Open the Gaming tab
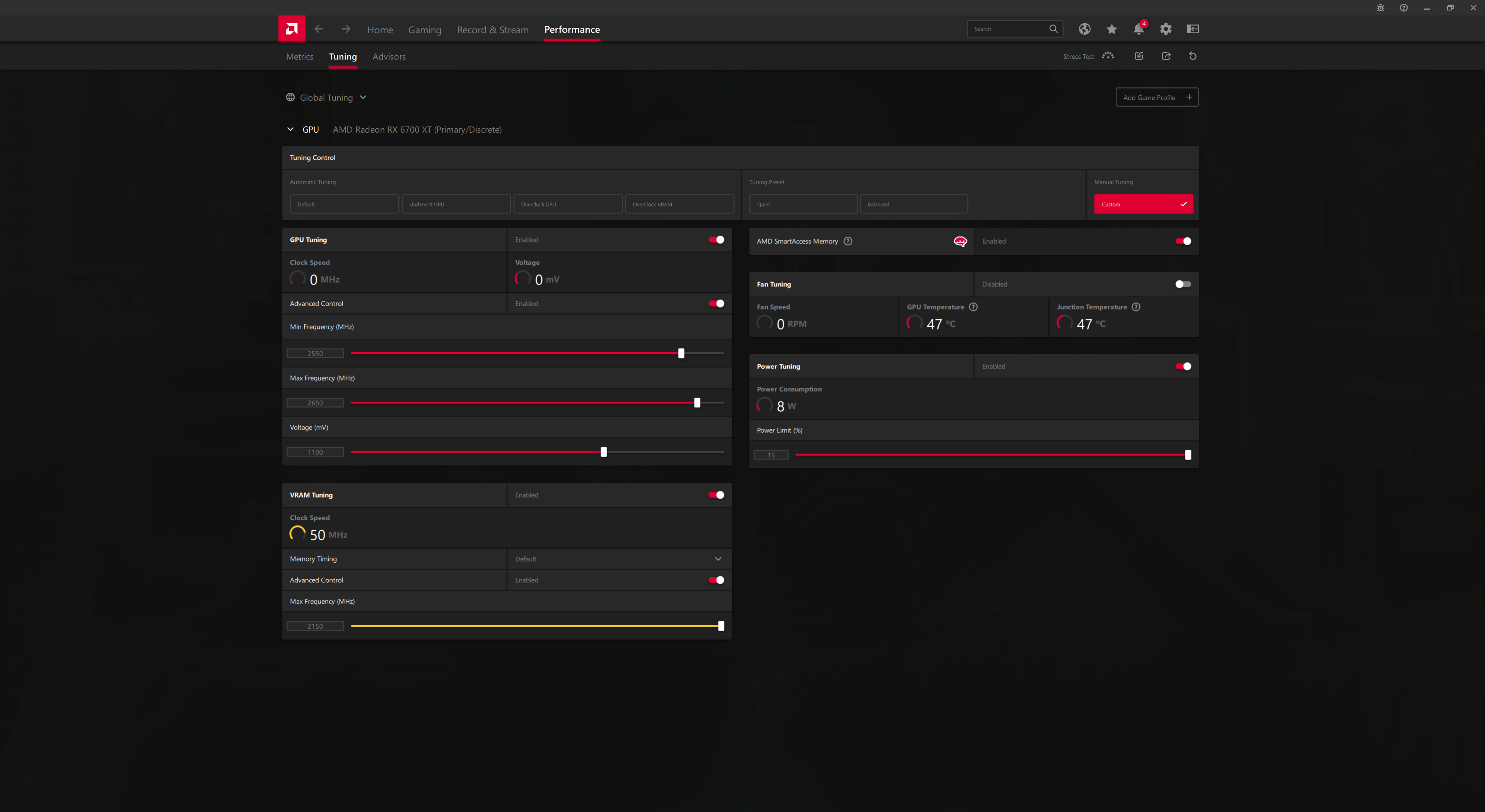Image resolution: width=1485 pixels, height=812 pixels. click(425, 29)
